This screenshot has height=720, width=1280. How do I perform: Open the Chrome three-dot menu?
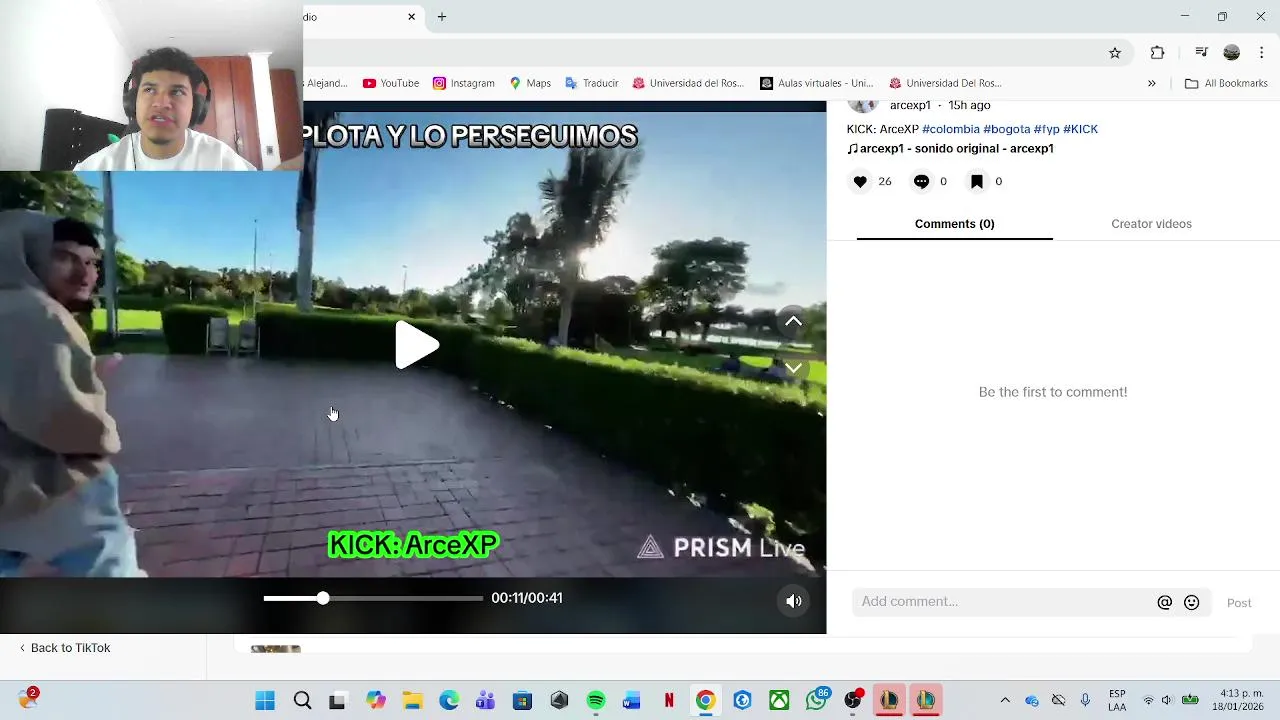coord(1262,53)
